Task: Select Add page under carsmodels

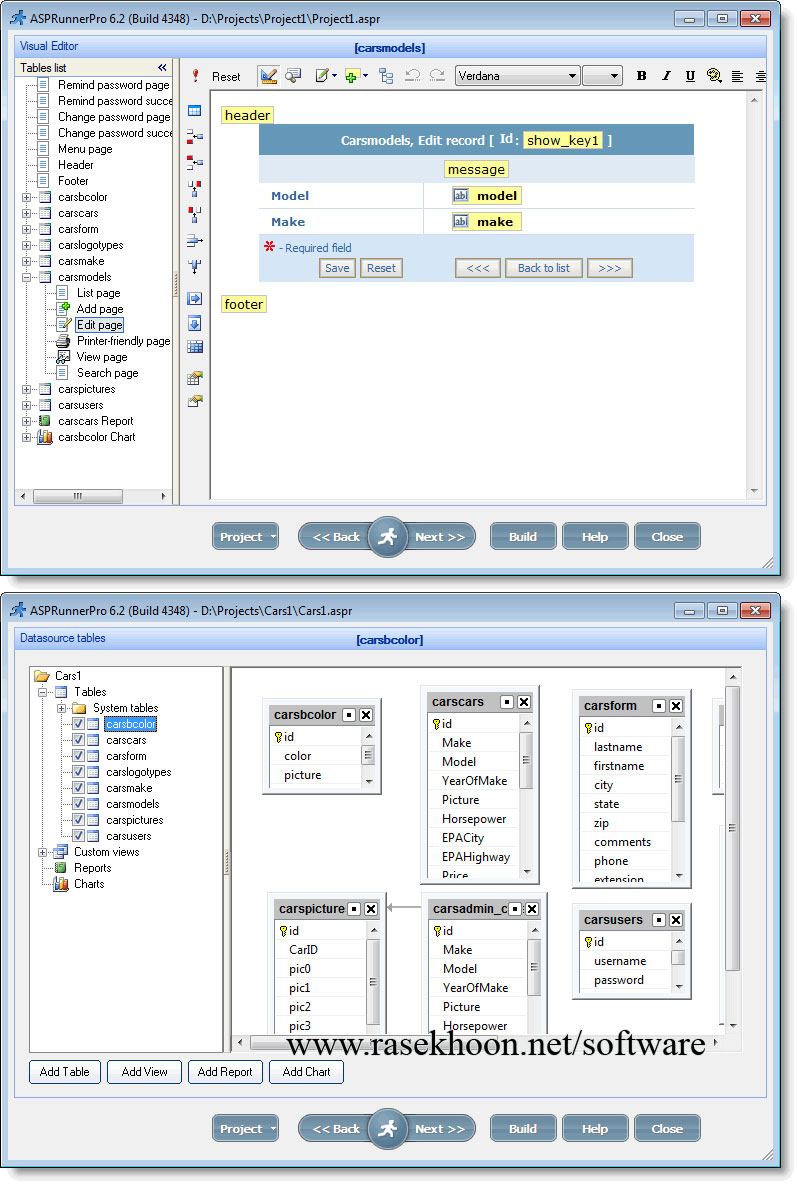Action: click(x=100, y=309)
